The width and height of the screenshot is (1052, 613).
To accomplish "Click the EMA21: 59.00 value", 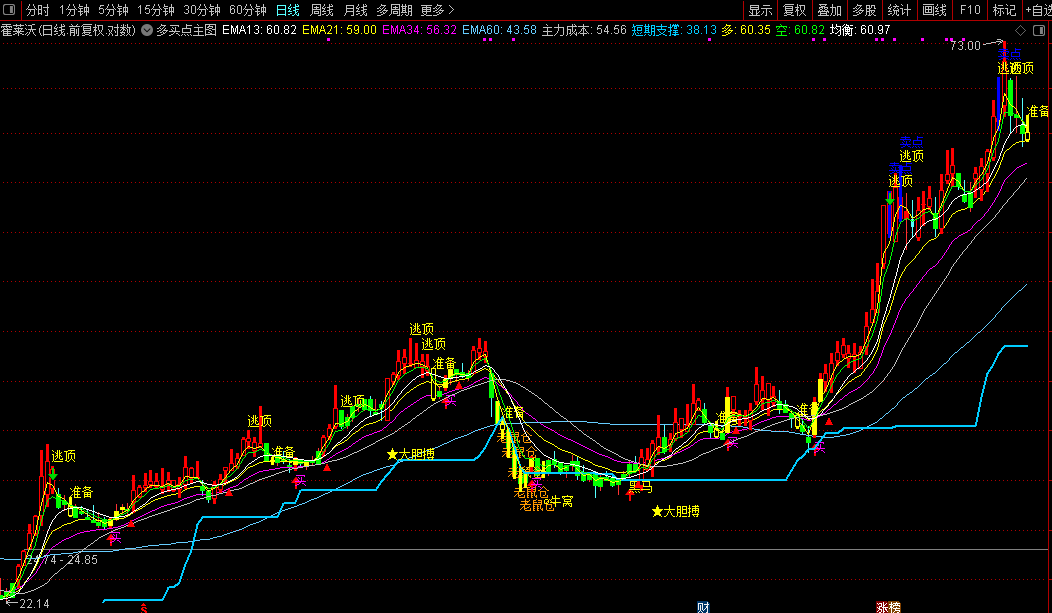I will (339, 30).
